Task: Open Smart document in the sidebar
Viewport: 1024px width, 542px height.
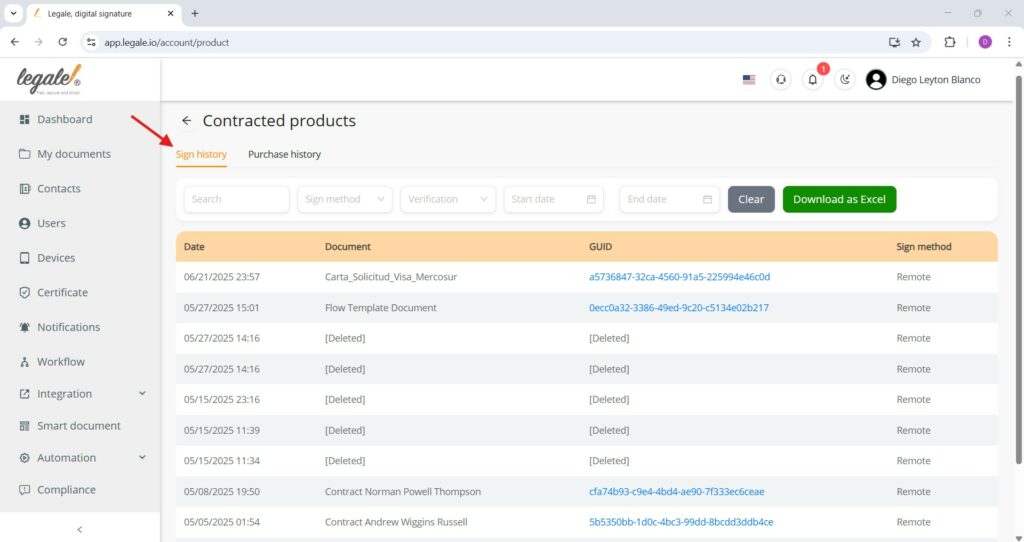Action: 69,426
